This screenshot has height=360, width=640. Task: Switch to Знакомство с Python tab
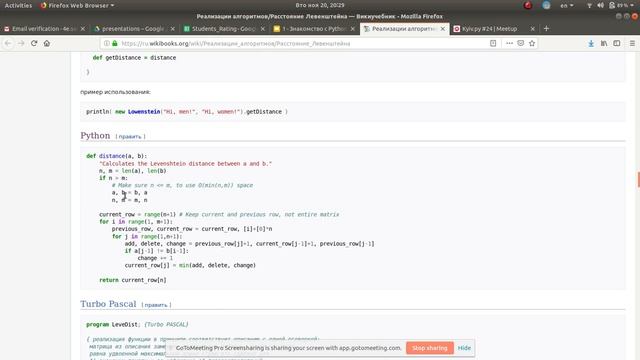point(314,29)
